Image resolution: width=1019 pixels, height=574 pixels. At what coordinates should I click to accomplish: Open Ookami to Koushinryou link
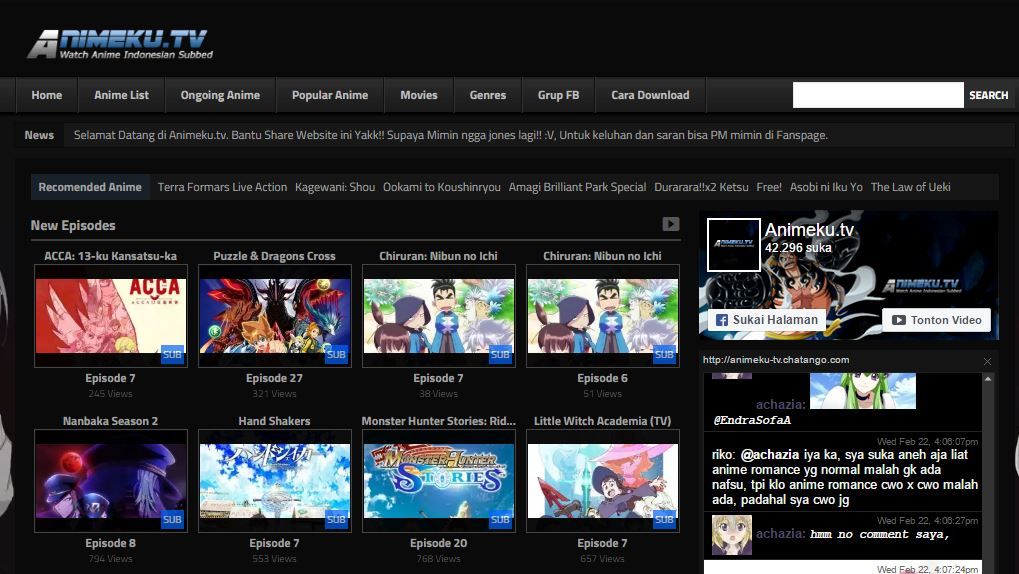click(x=442, y=187)
